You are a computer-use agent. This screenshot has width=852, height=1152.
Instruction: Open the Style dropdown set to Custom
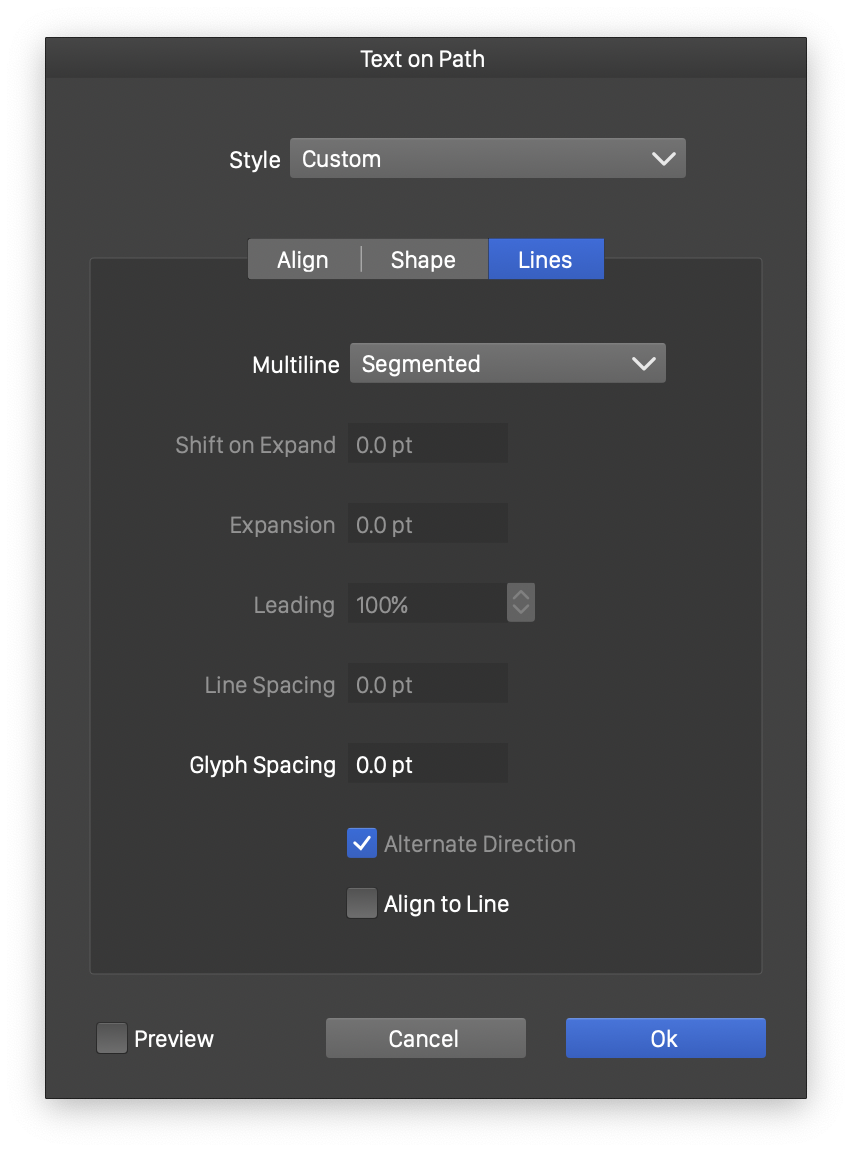click(x=487, y=159)
